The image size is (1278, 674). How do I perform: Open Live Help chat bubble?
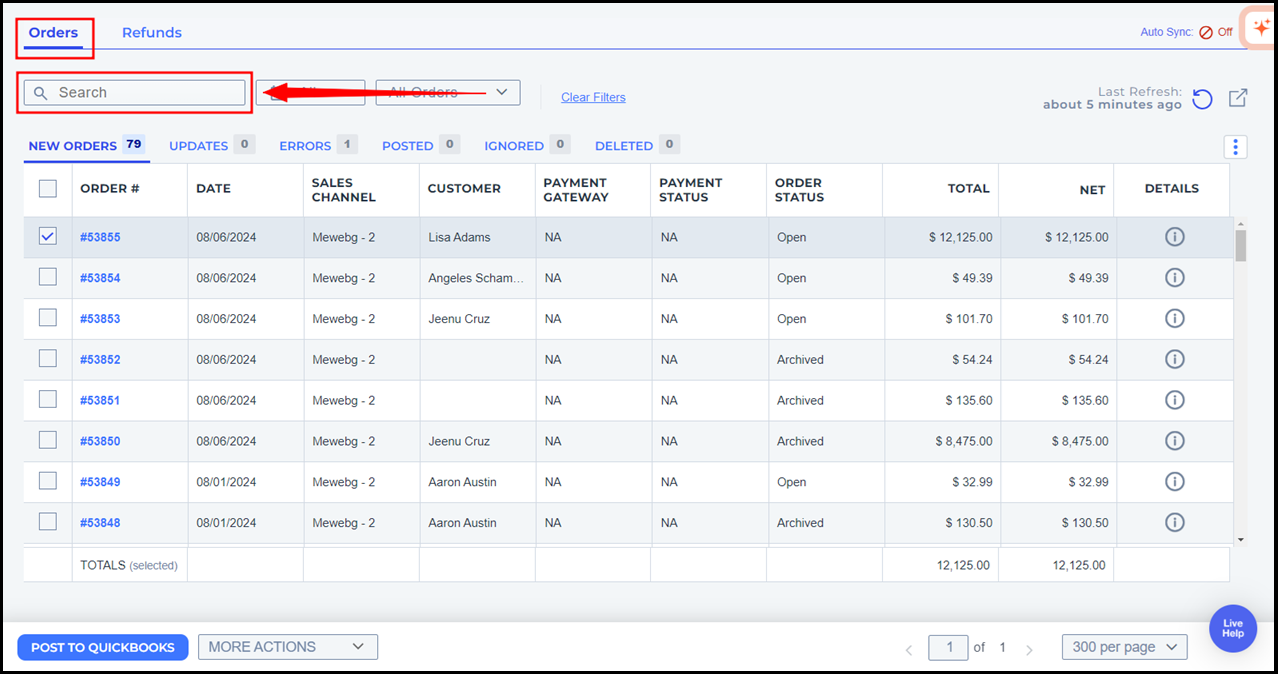pyautogui.click(x=1232, y=628)
